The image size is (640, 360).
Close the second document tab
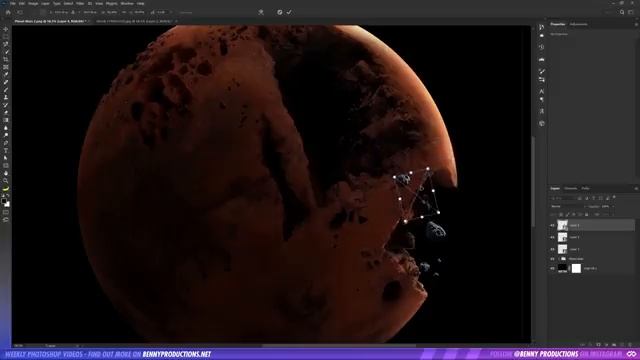(176, 21)
